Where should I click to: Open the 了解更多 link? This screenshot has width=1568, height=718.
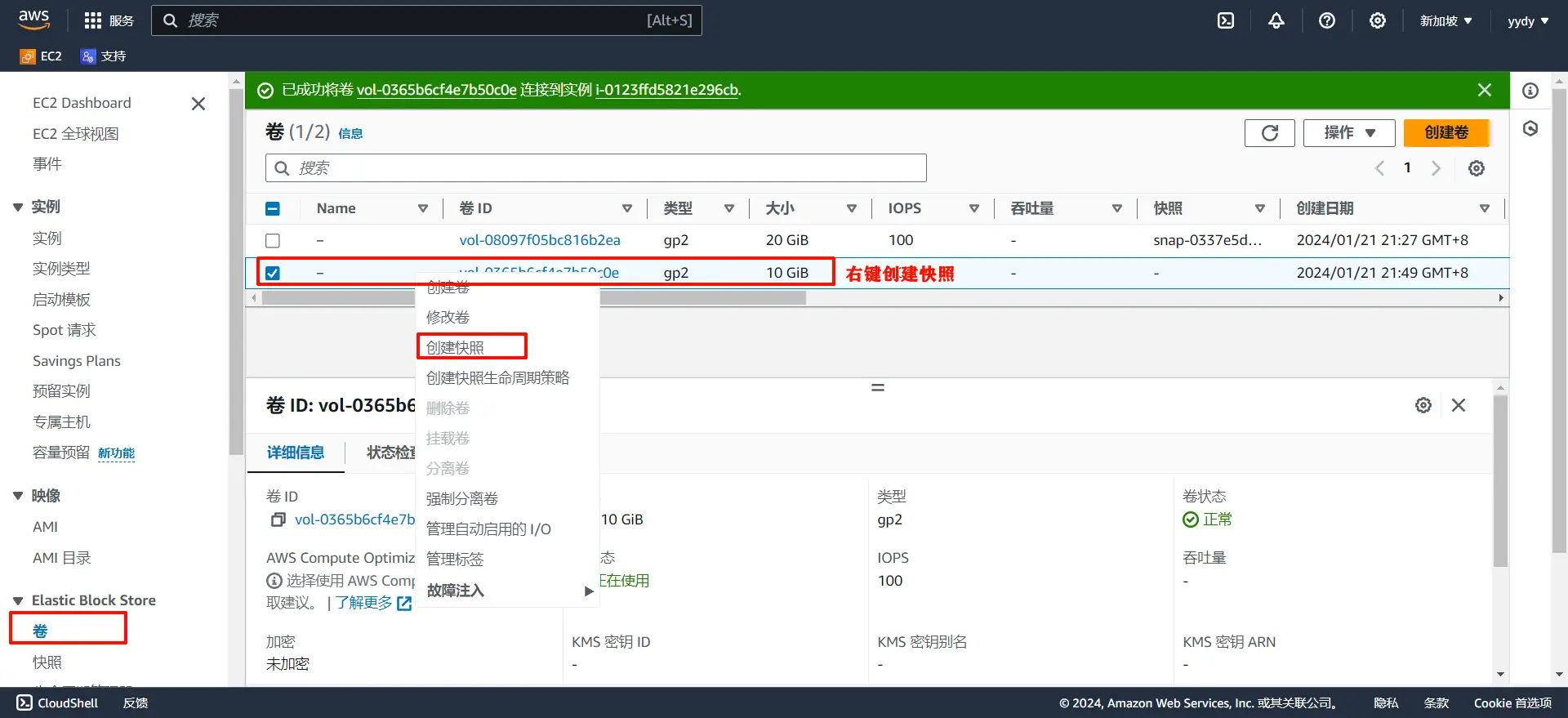click(363, 603)
